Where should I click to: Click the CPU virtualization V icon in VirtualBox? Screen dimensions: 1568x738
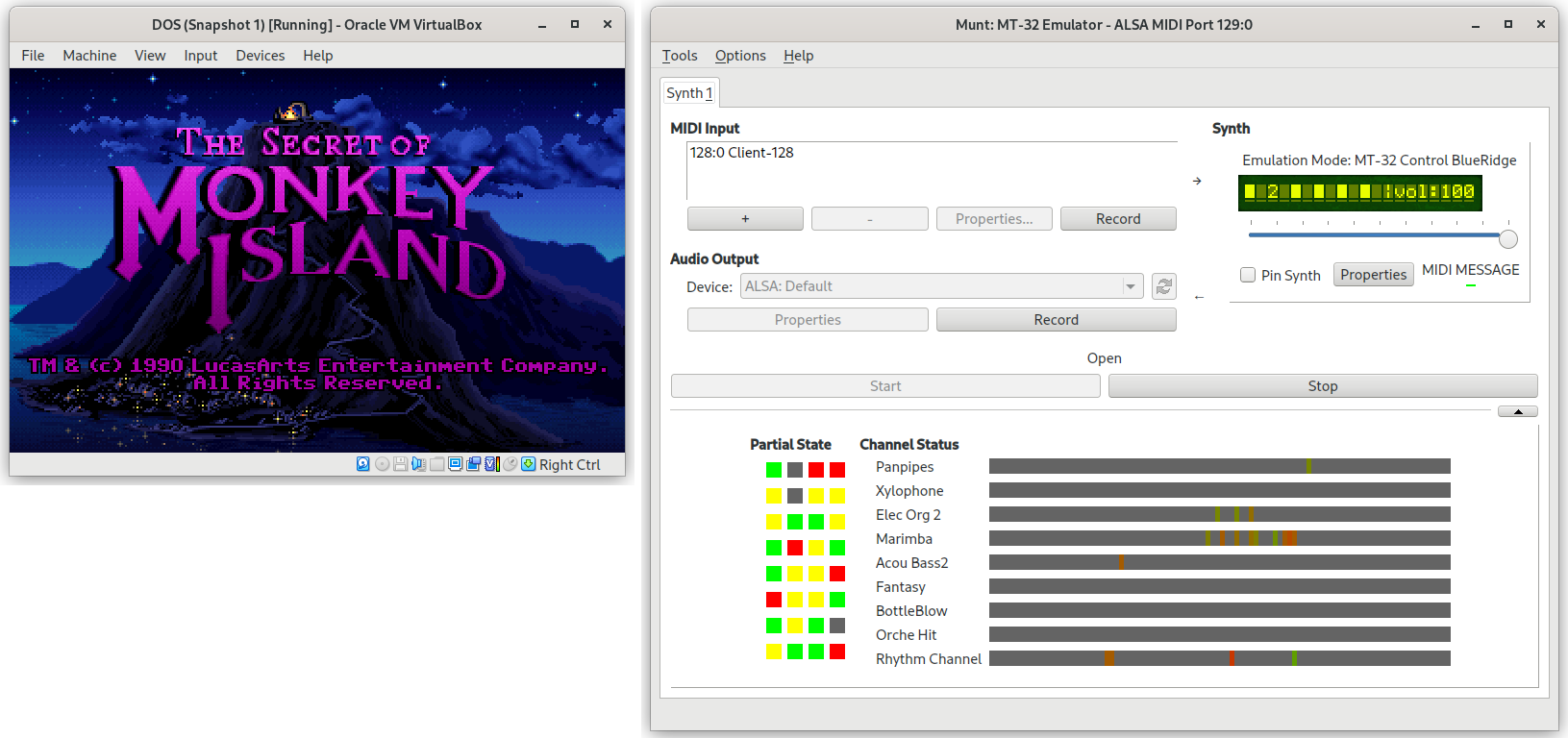click(492, 464)
